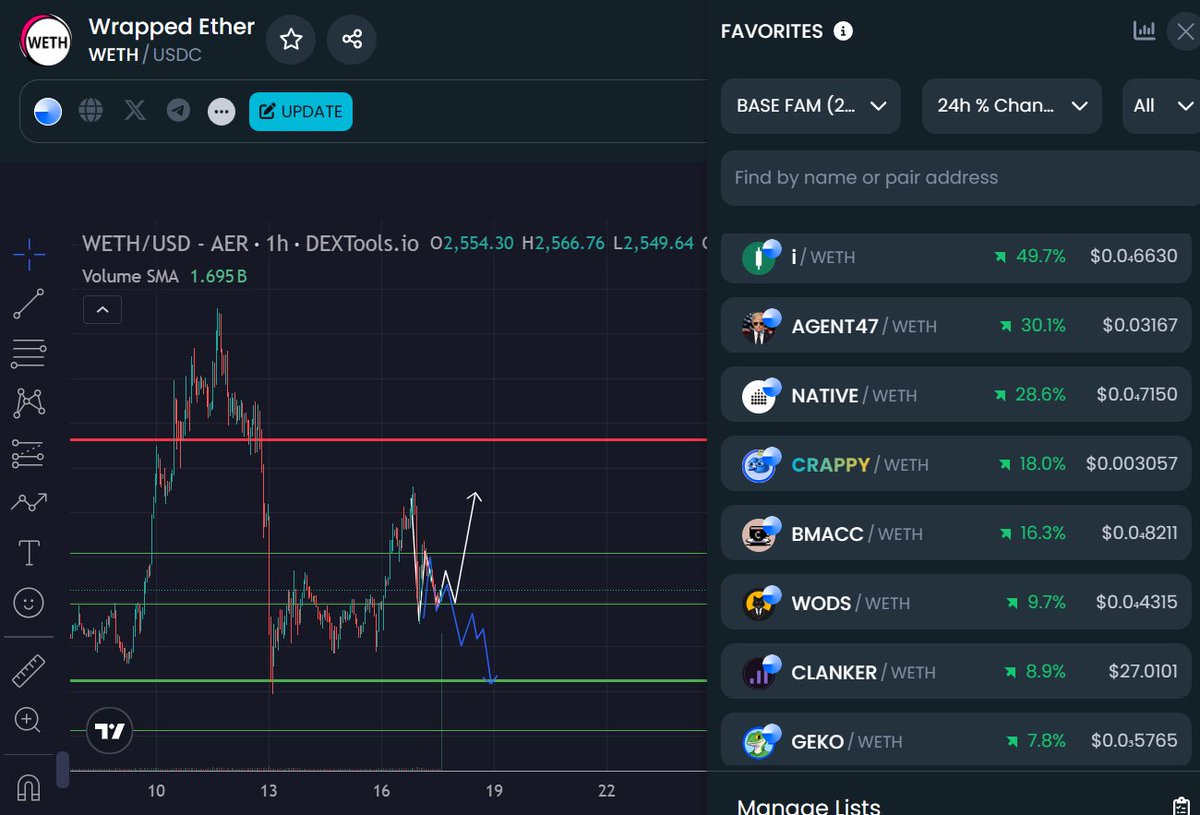Open the 24h % Change sort dropdown
Screen dimensions: 1200x815
click(1012, 106)
